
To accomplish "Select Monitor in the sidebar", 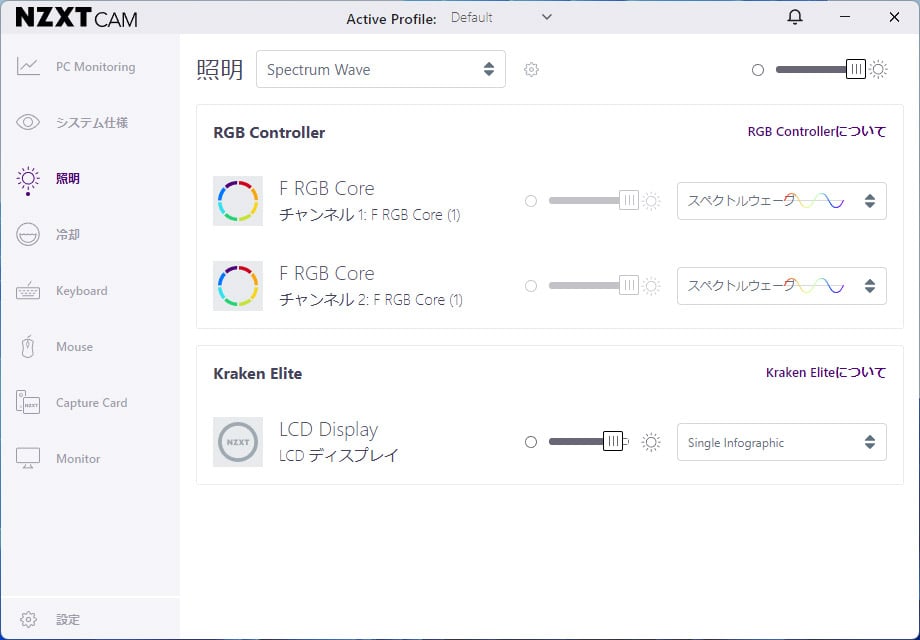I will coord(78,459).
